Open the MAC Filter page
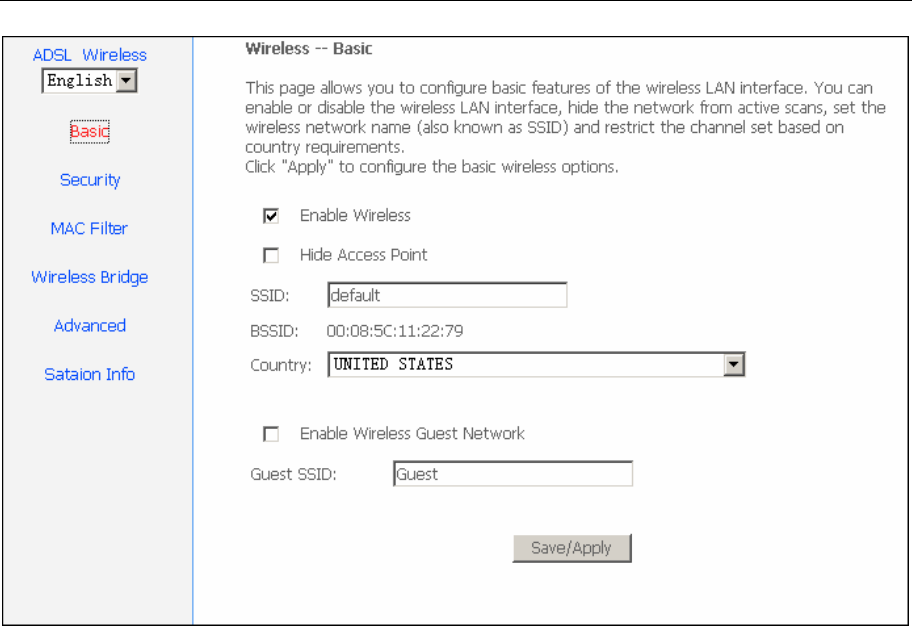Screen dimensions: 912x626 [x=89, y=229]
